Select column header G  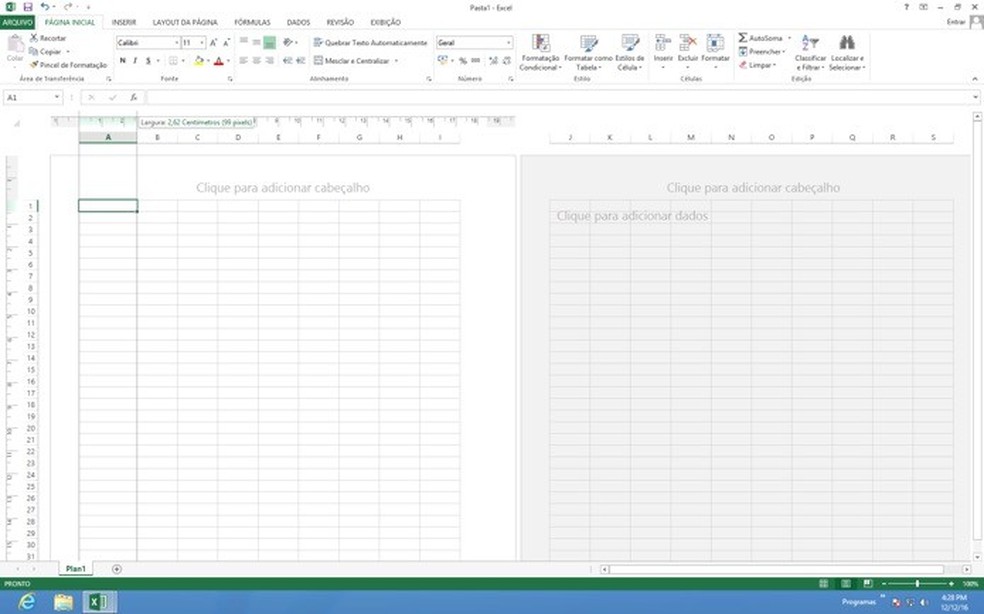(x=359, y=137)
